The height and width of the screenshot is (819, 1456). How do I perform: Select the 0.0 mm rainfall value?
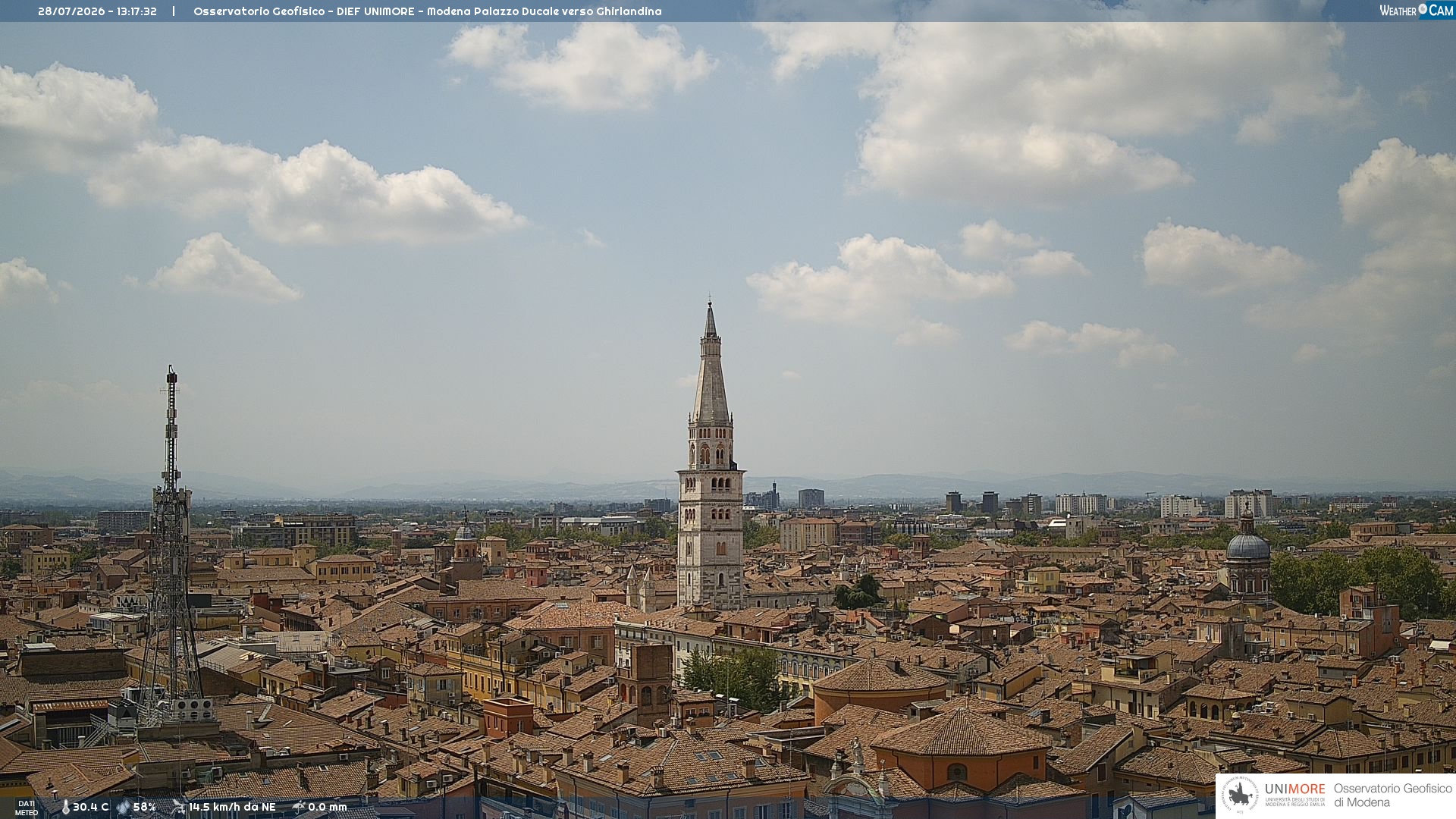pos(328,807)
